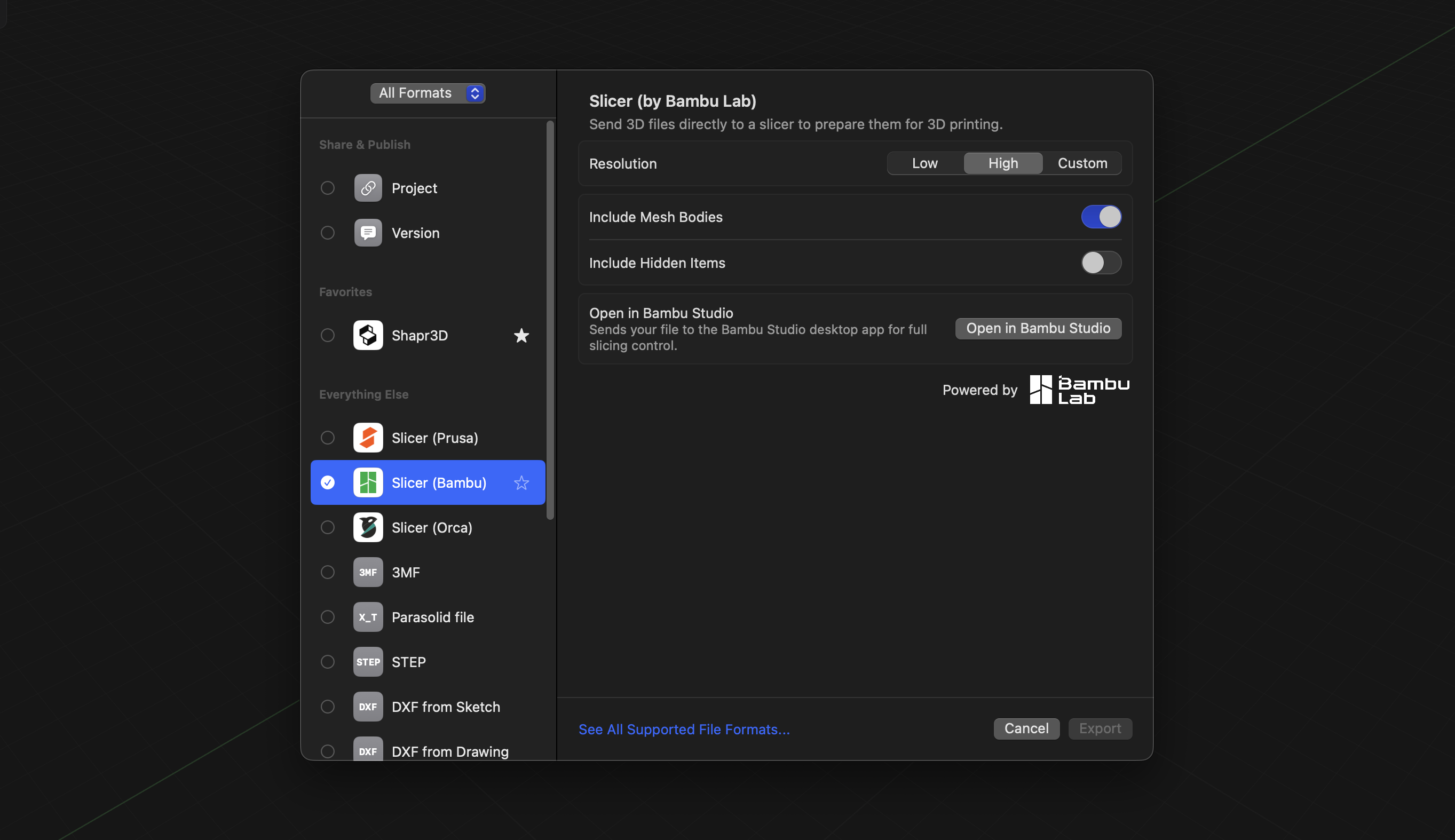Select the STEP radio button
Screen dimensions: 1455x840
click(328, 662)
